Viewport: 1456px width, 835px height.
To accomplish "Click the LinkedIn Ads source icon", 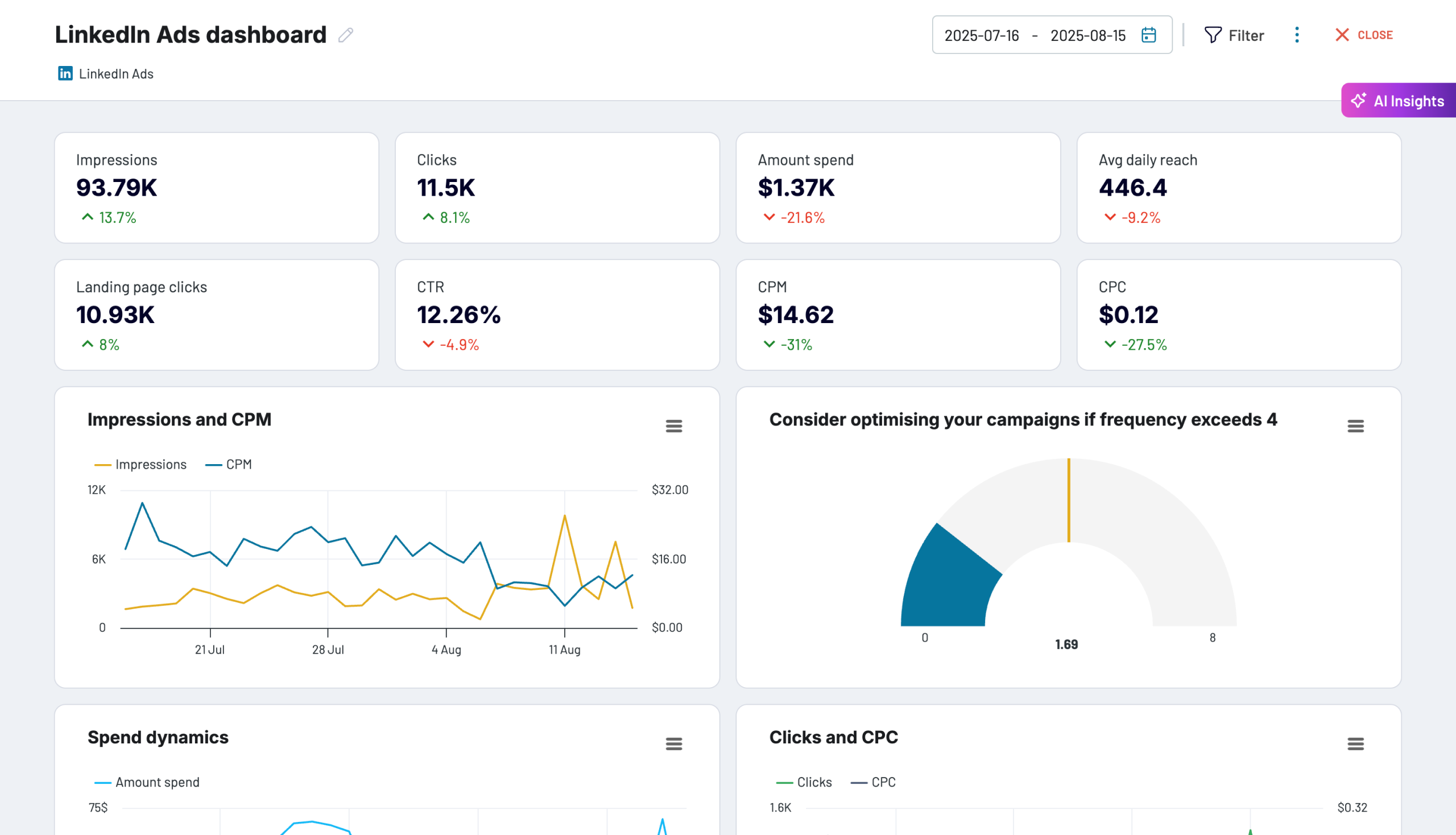I will 65,73.
